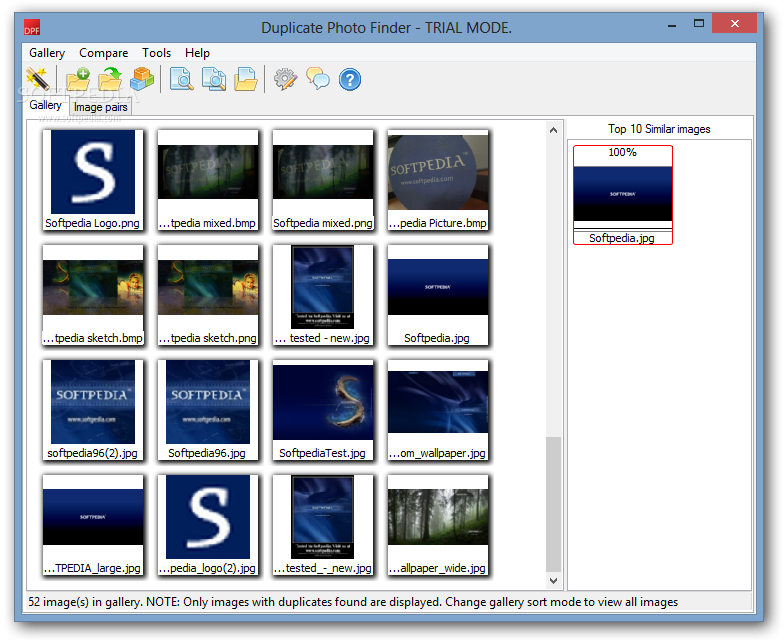
Task: Select the pedia Picture.bmp thumbnail
Action: pyautogui.click(x=438, y=180)
